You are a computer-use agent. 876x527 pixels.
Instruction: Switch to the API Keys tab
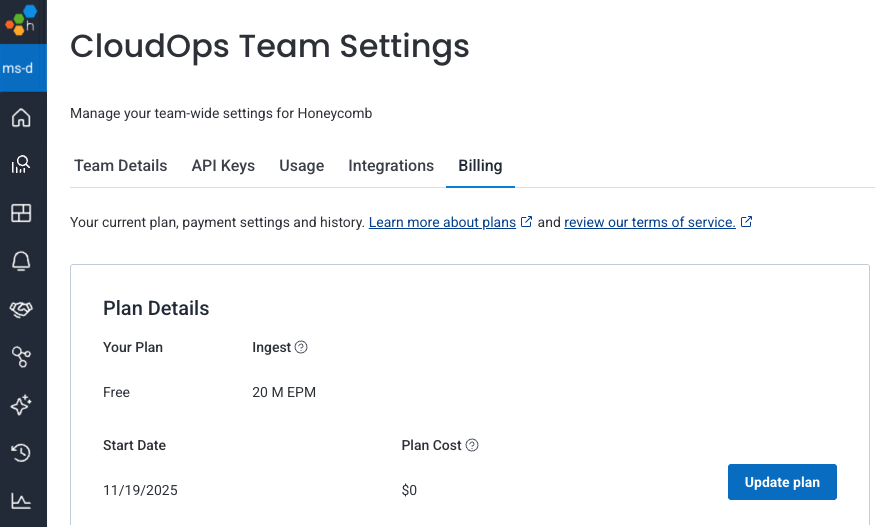(223, 166)
